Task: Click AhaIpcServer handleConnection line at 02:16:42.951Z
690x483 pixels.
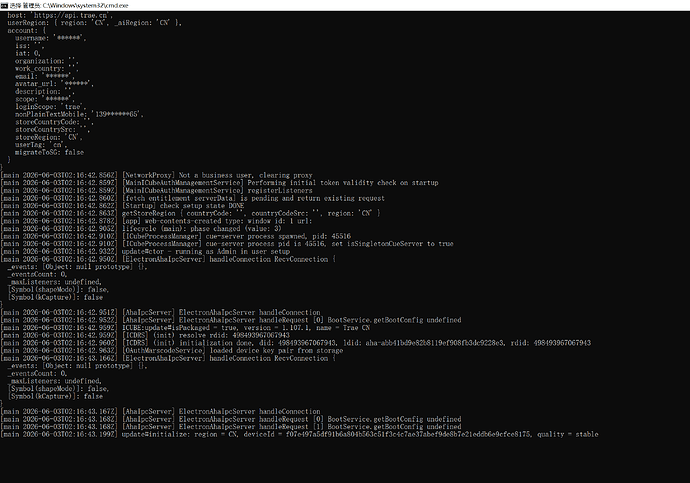Action: [160, 312]
